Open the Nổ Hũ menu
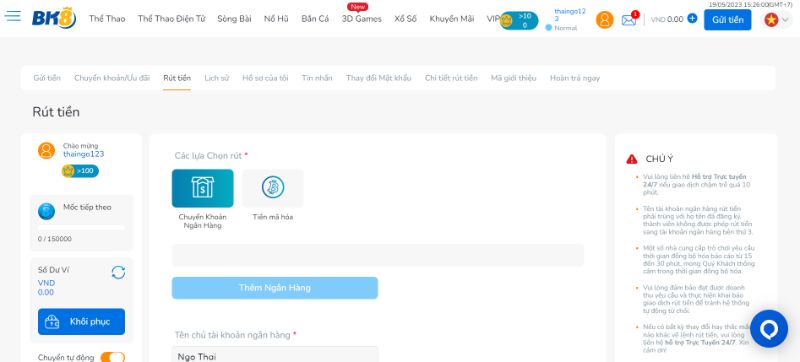Viewport: 800px width, 362px height. [276, 19]
